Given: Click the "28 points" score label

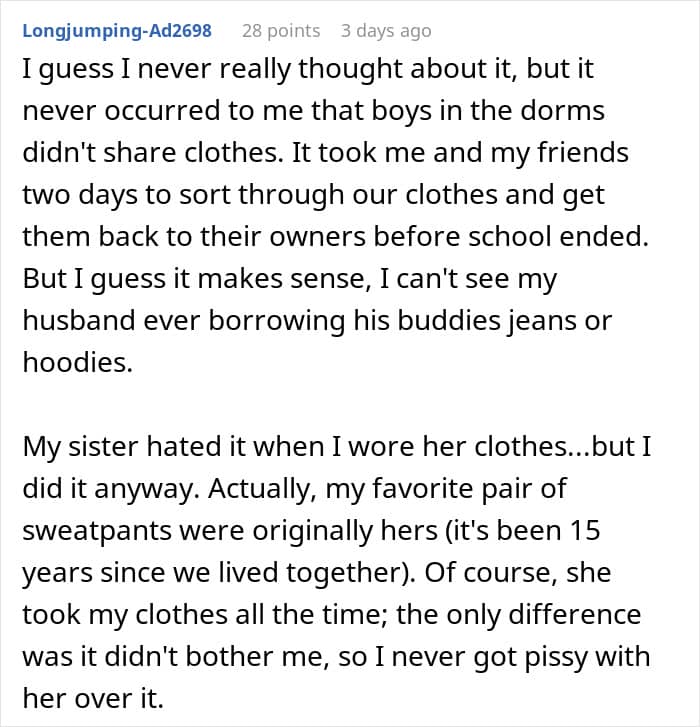Looking at the screenshot, I should click(281, 30).
